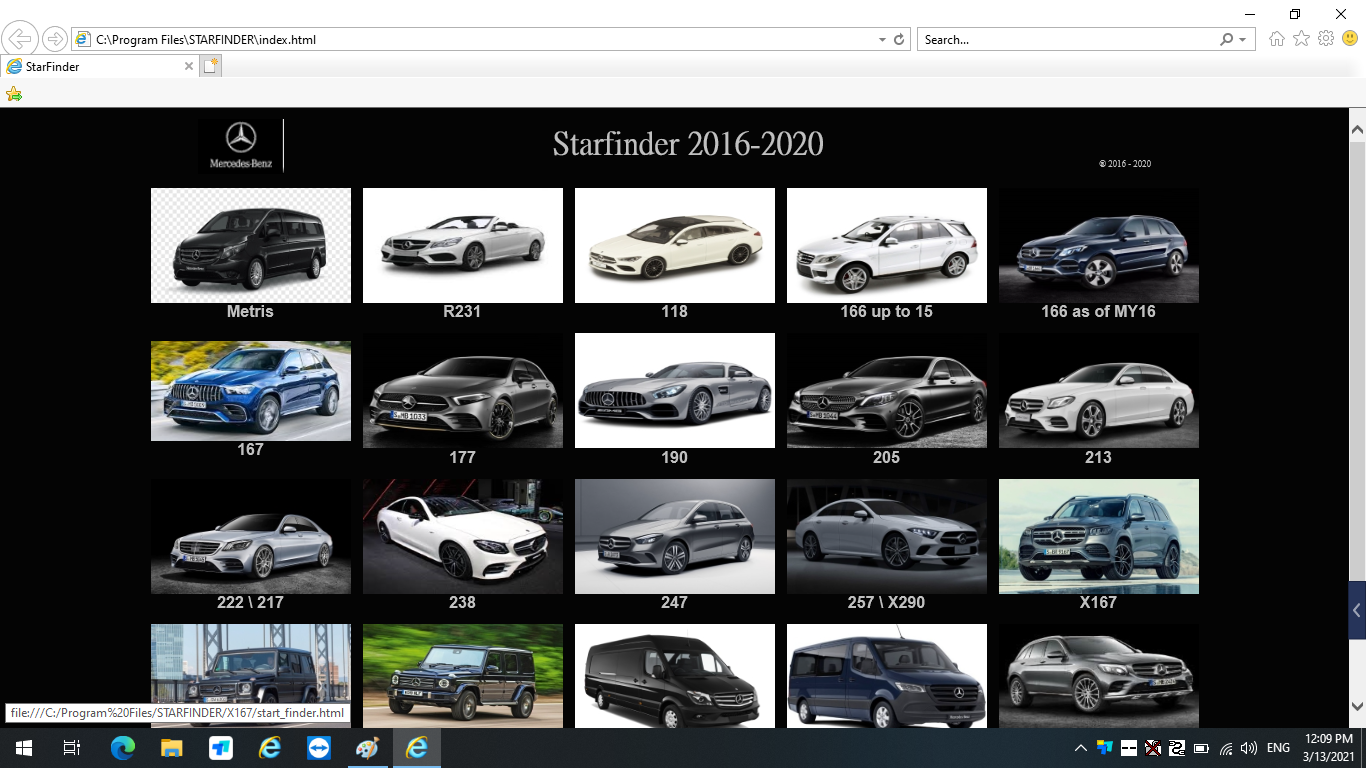1366x768 pixels.
Task: Open File Explorer from the taskbar
Action: 171,748
